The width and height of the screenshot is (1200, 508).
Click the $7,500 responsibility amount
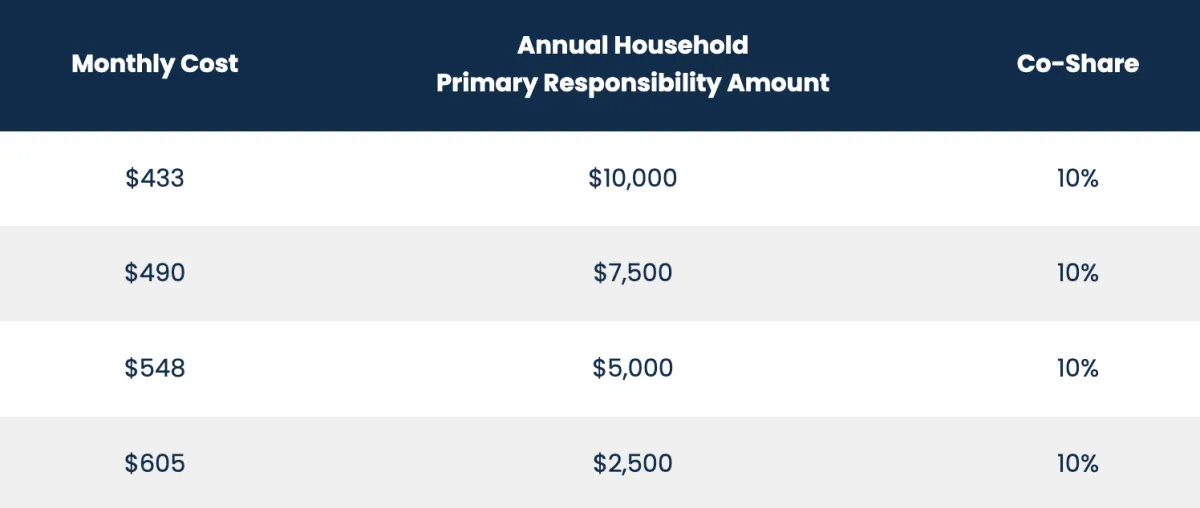tap(633, 273)
